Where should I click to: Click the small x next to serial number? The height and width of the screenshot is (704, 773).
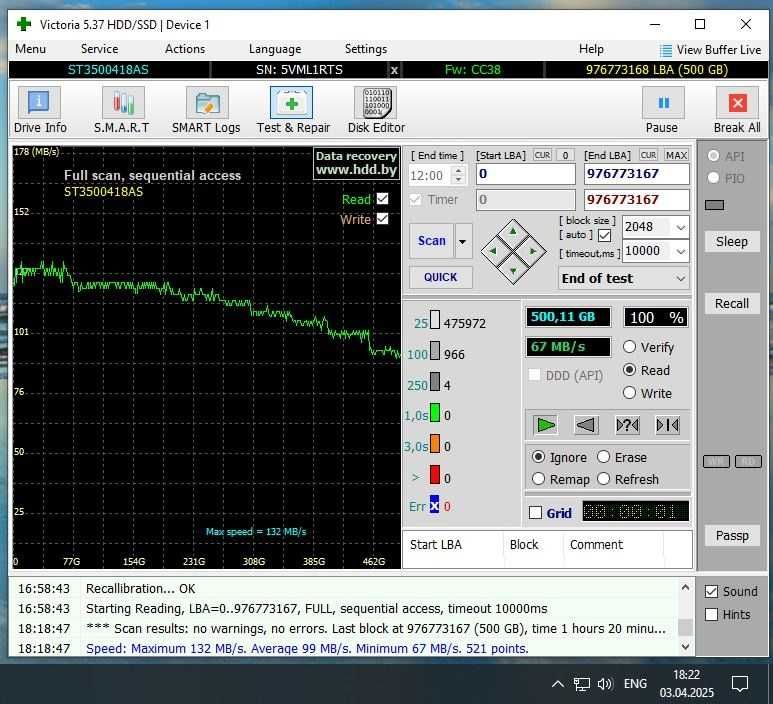(x=394, y=70)
